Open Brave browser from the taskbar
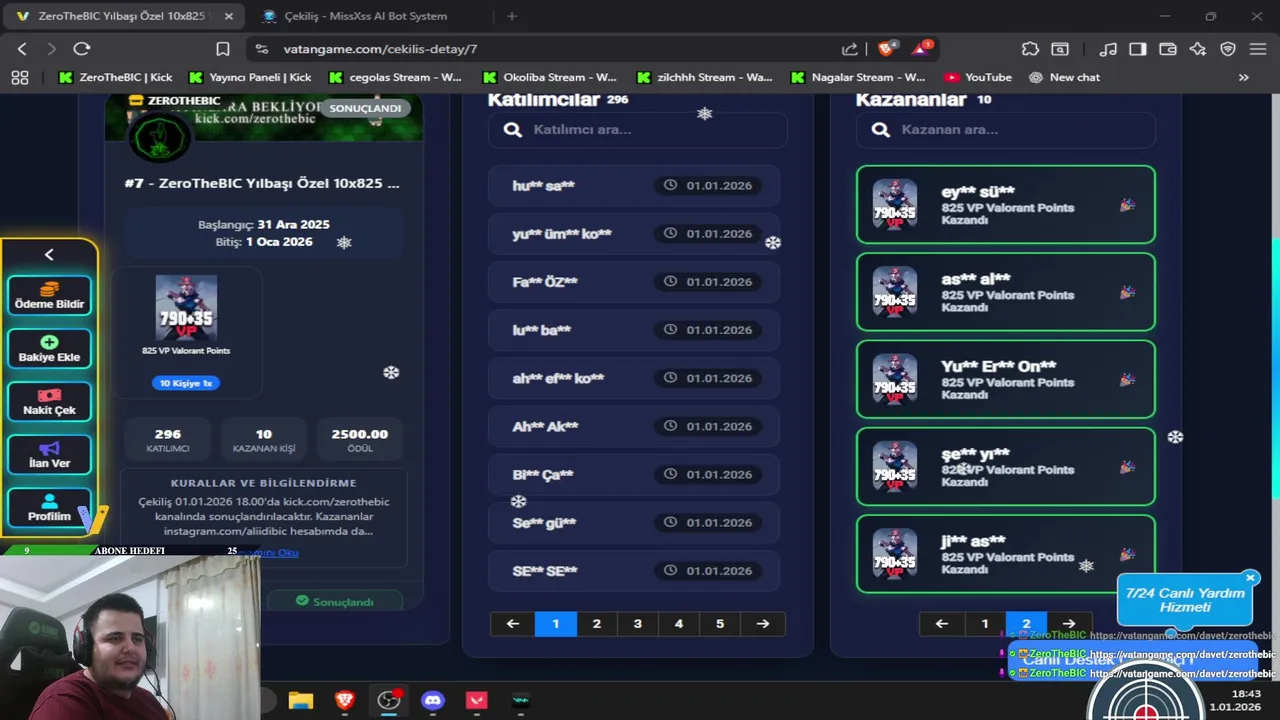Viewport: 1280px width, 720px height. pos(344,701)
